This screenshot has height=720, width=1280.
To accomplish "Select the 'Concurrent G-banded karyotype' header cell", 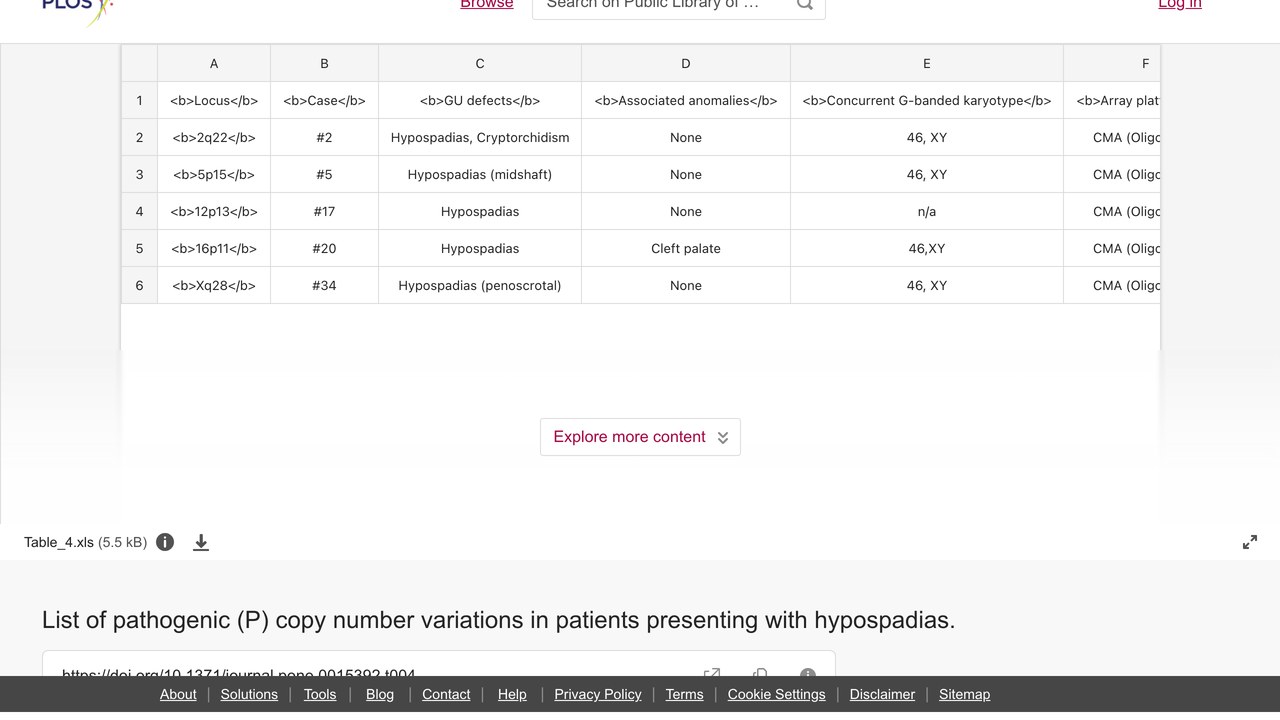I will 927,100.
